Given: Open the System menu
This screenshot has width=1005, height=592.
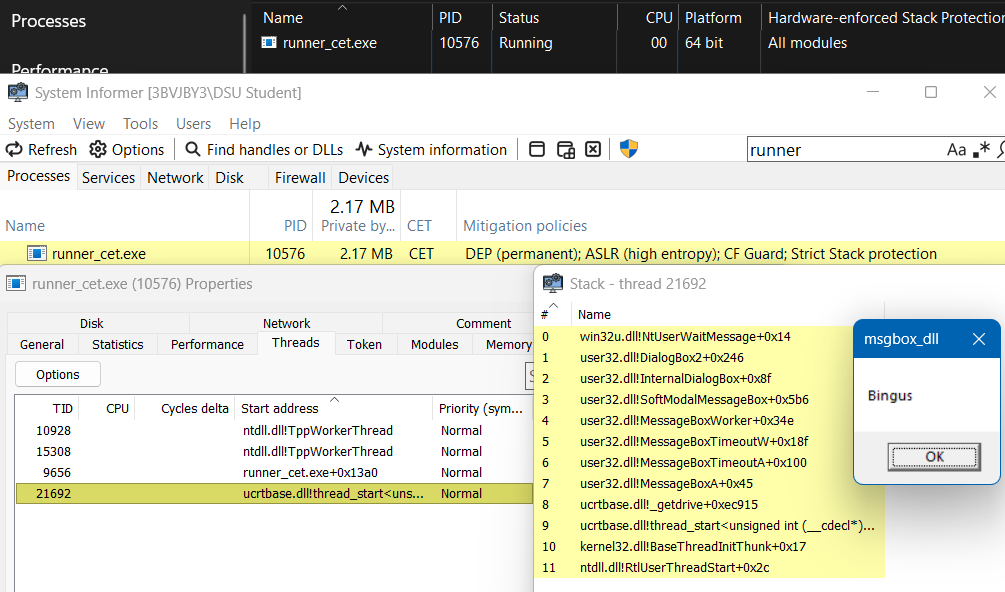Looking at the screenshot, I should coord(31,124).
